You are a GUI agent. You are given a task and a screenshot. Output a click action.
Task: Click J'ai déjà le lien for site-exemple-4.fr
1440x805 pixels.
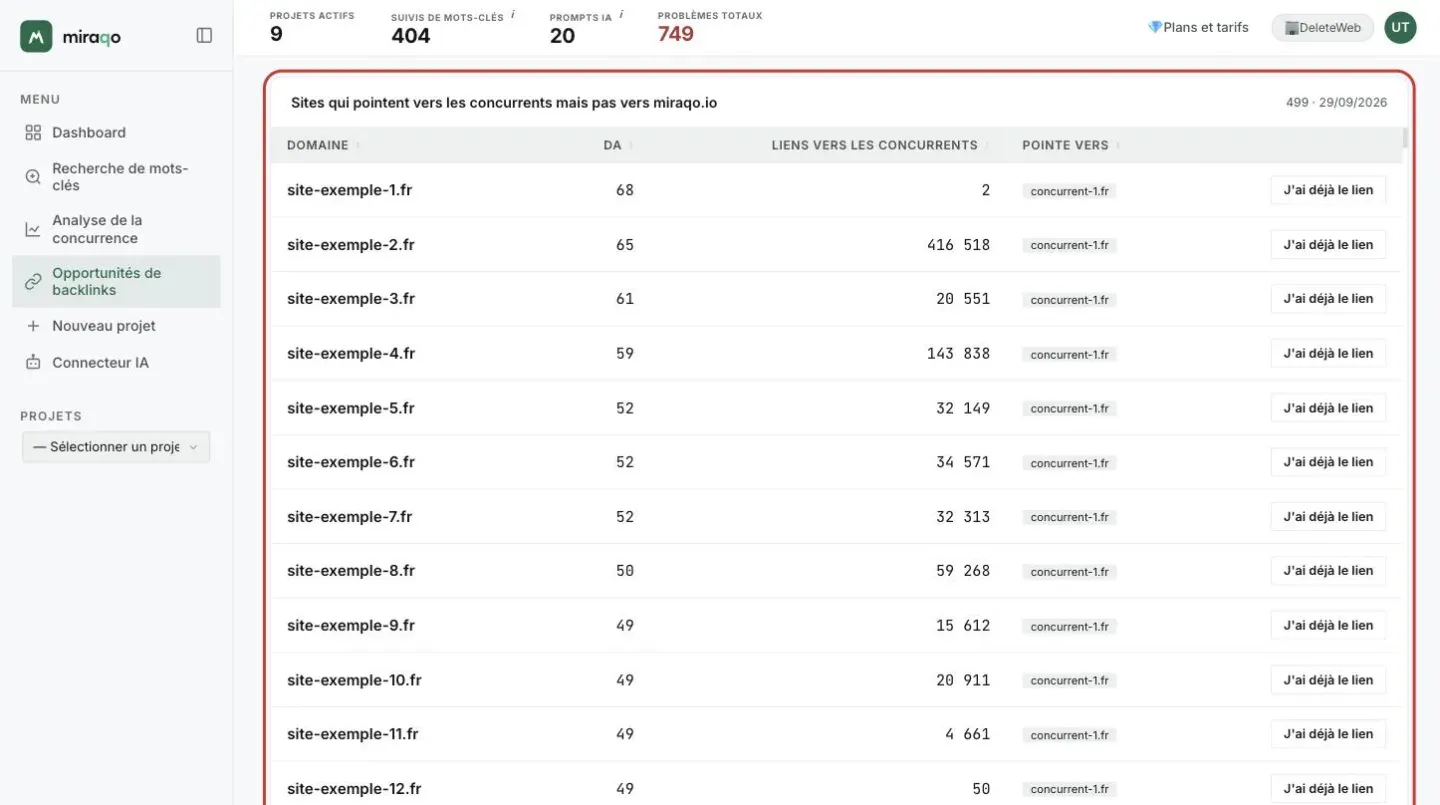[x=1328, y=353]
